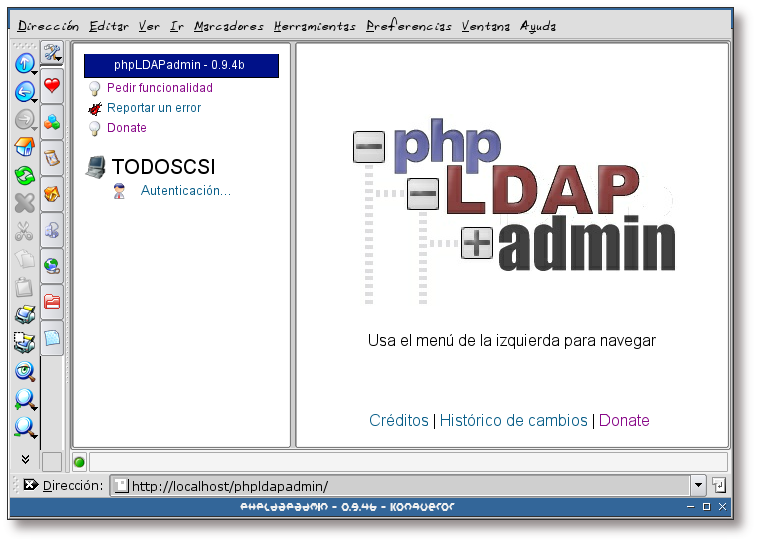Open the Home page icon
This screenshot has width=757, height=543.
[x=24, y=148]
